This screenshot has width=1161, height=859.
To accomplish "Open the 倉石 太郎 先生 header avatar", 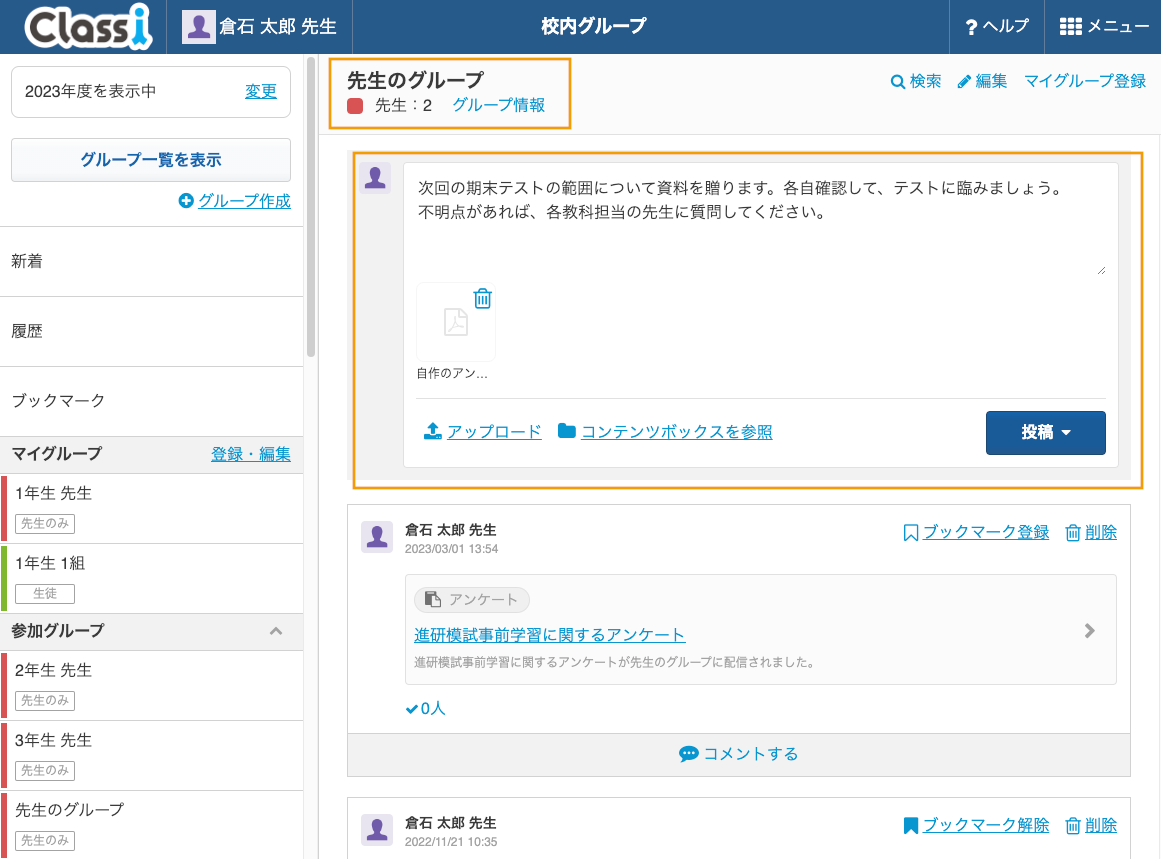I will click(198, 27).
